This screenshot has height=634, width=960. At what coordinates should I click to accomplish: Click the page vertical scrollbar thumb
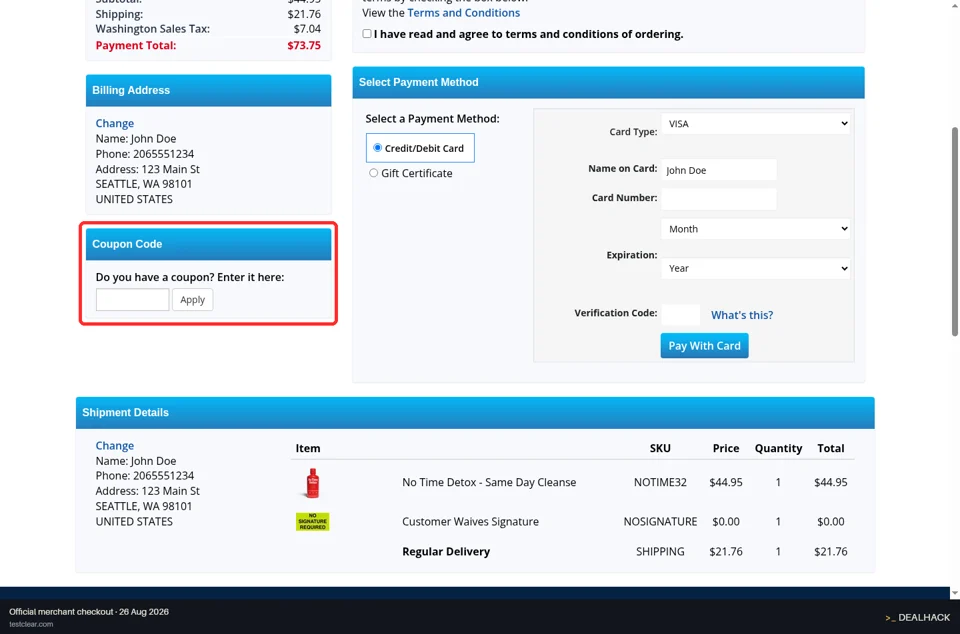954,231
